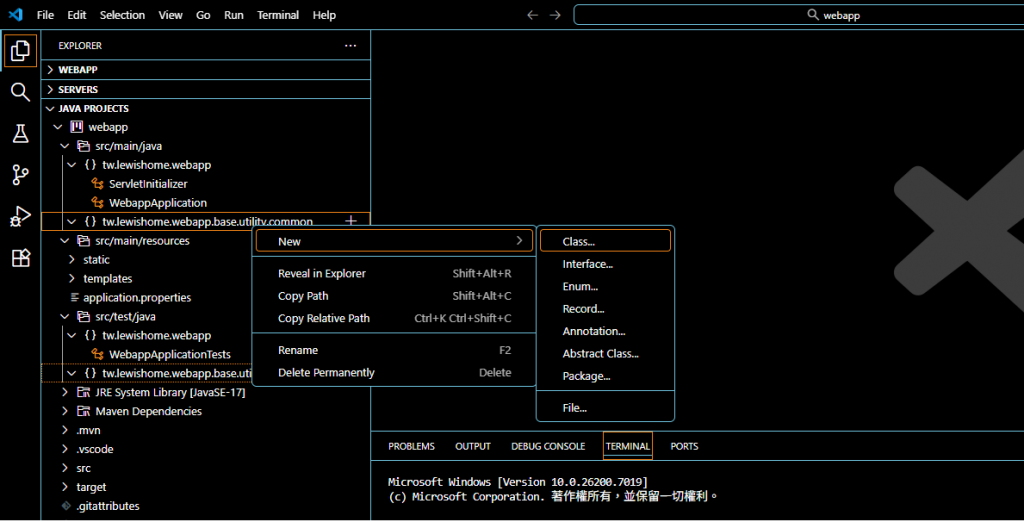Click the src/test/java folder icon
This screenshot has height=522, width=1024.
[83, 316]
